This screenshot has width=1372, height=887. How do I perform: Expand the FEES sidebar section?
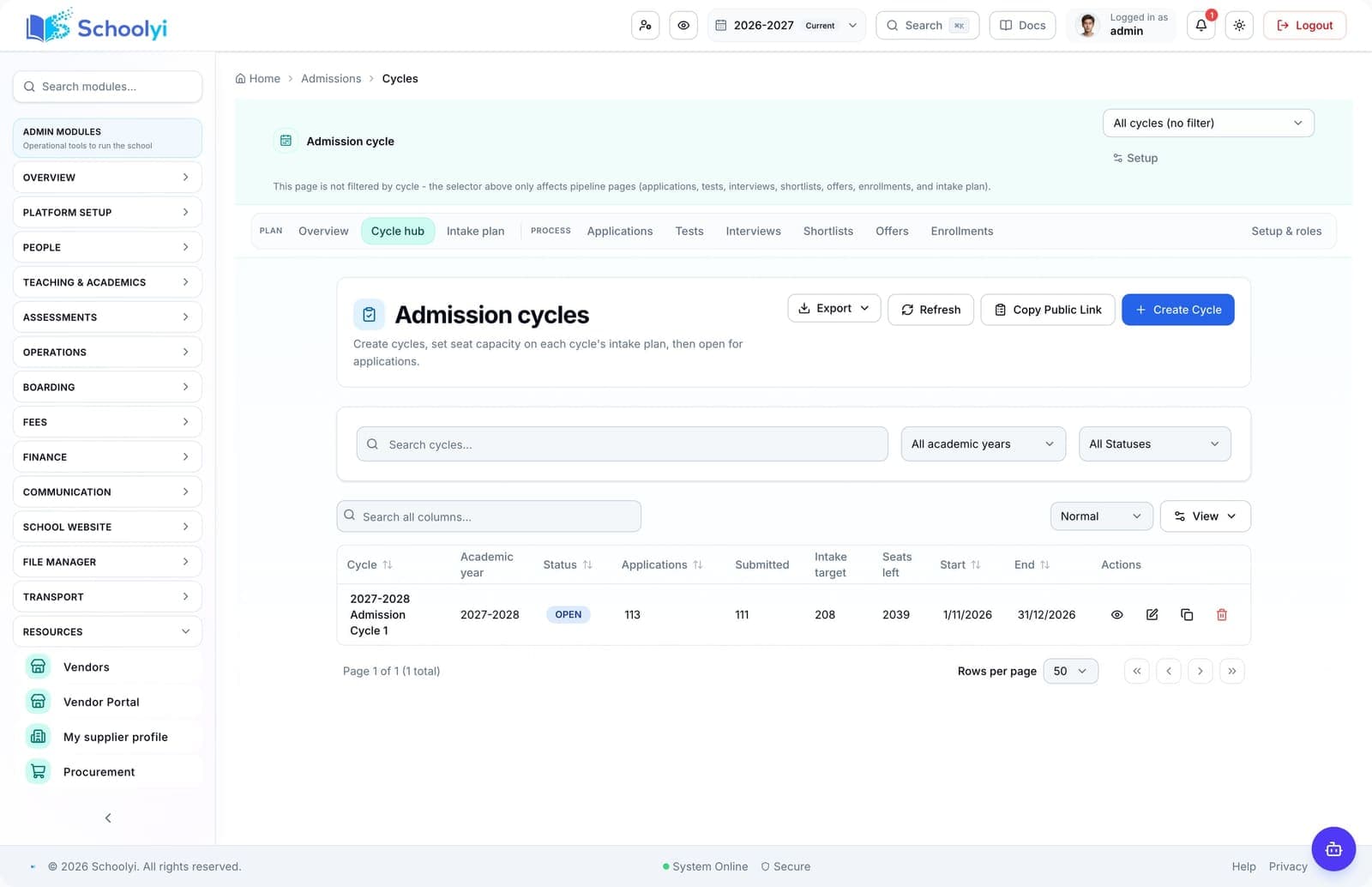tap(108, 422)
